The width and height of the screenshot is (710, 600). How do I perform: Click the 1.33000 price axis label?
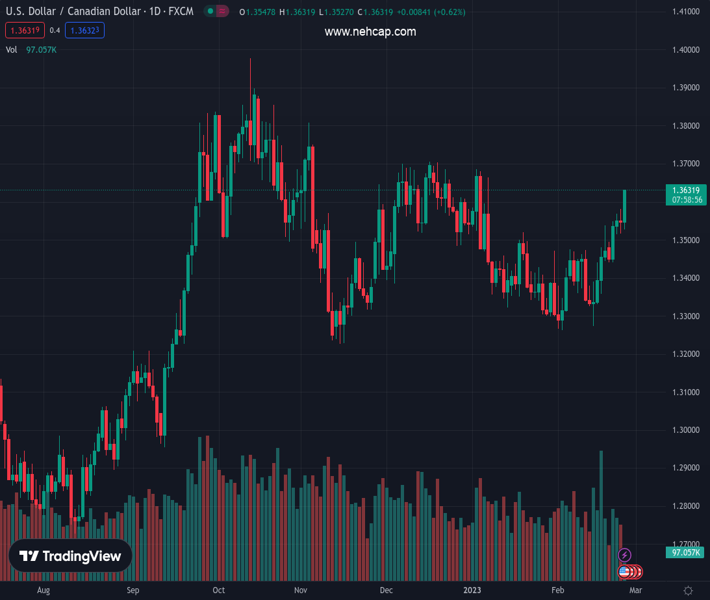click(686, 316)
